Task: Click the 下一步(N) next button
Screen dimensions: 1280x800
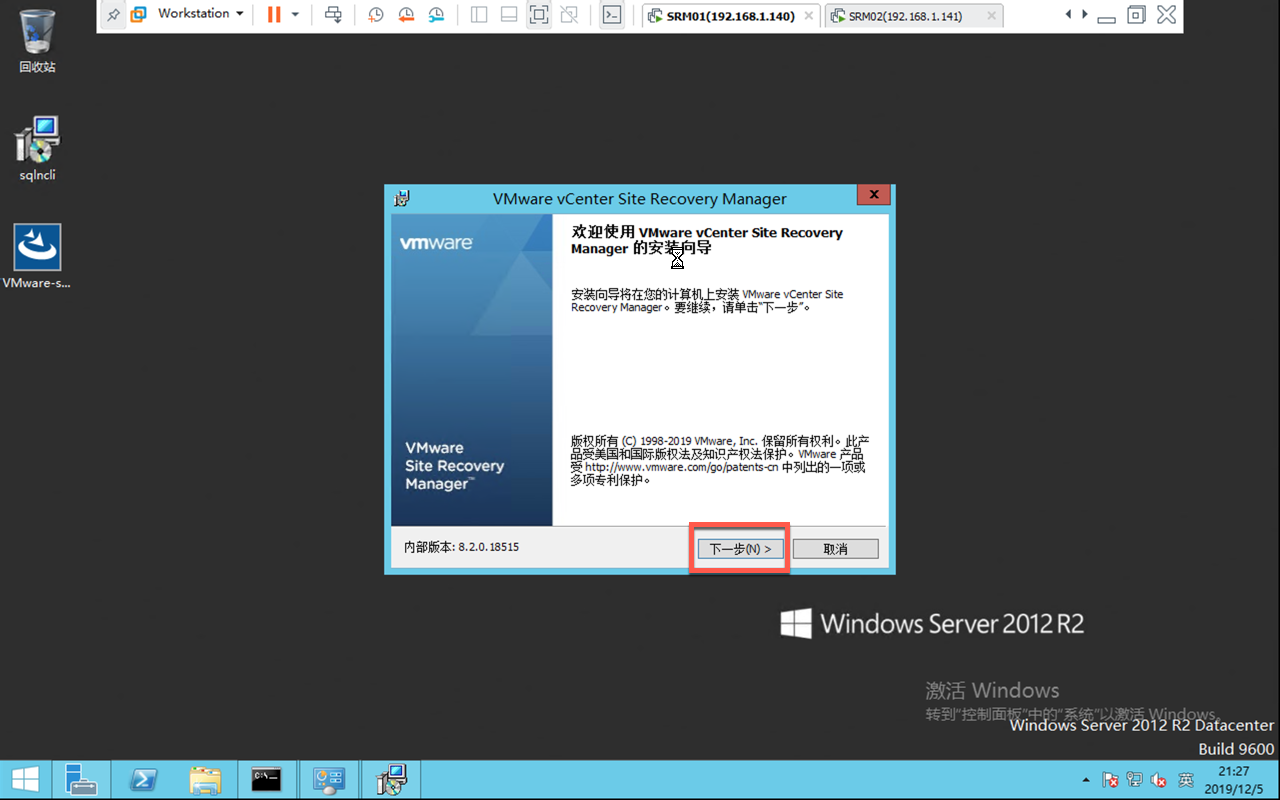Action: (x=740, y=549)
